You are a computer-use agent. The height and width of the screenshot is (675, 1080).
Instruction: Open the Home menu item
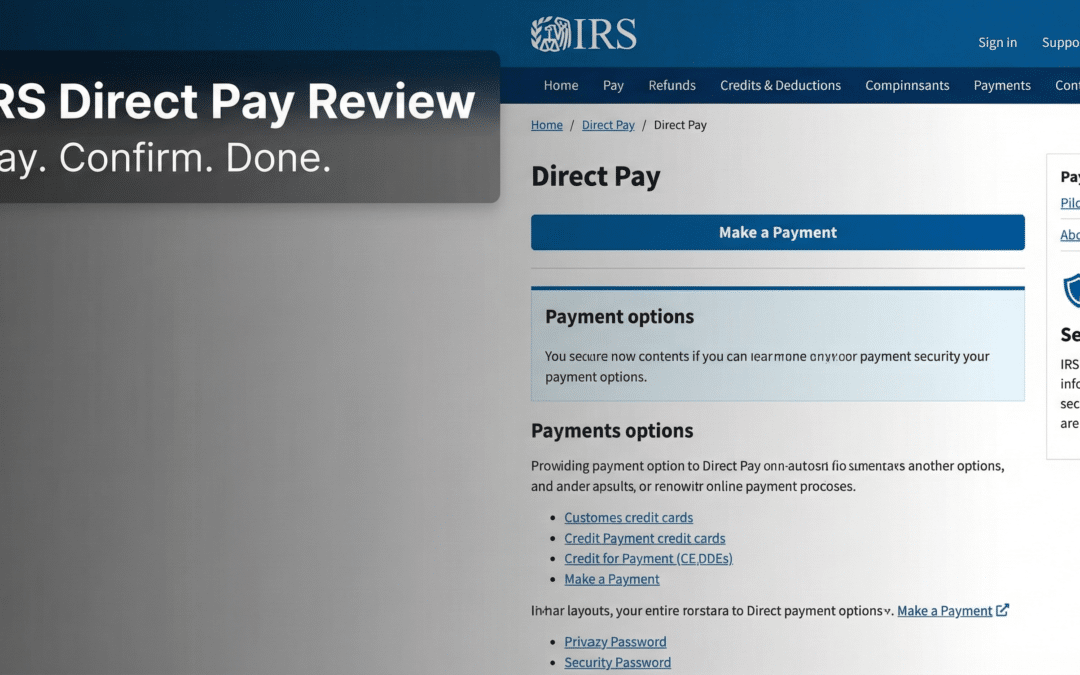pos(561,85)
